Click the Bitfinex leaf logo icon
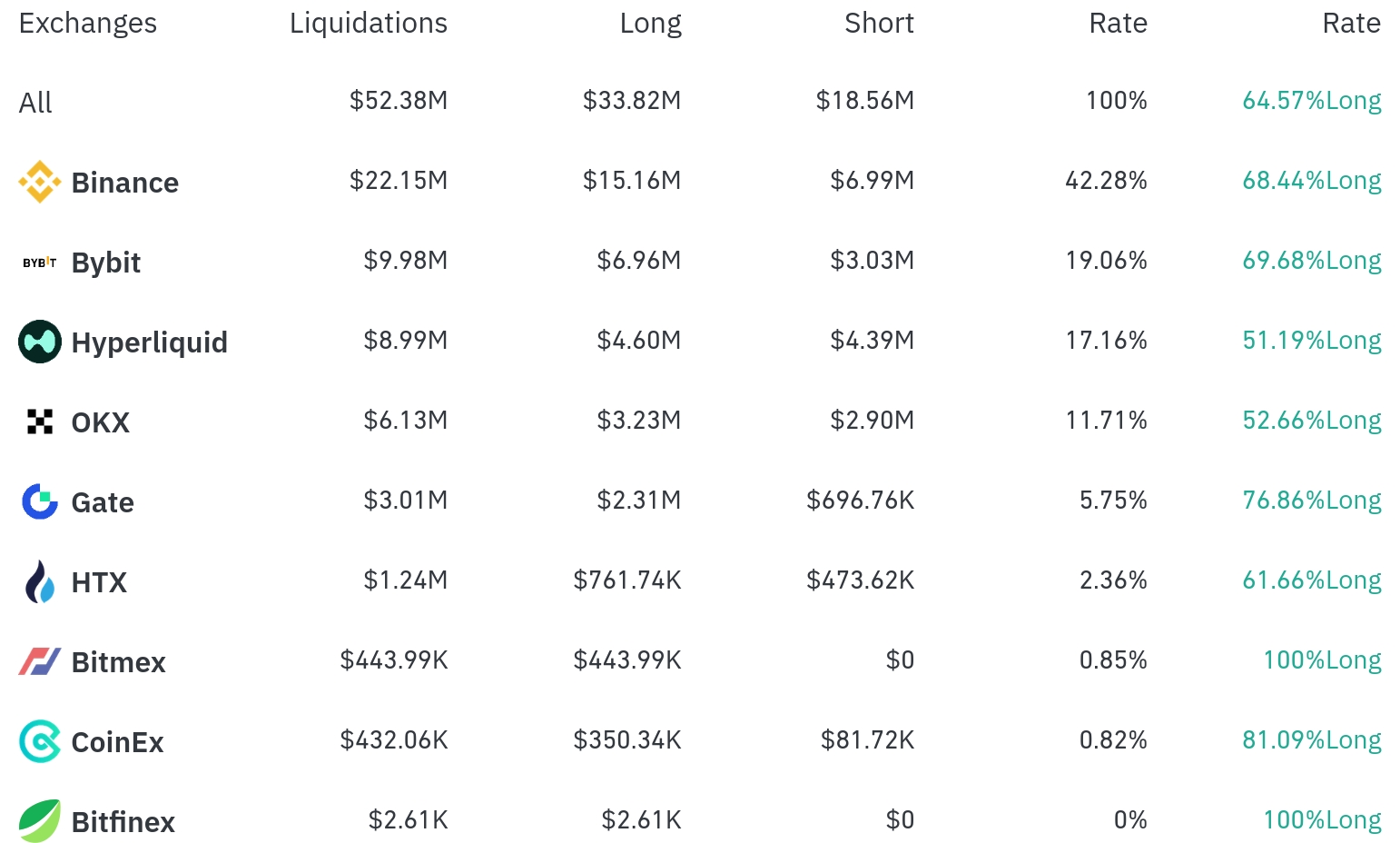 (40, 821)
